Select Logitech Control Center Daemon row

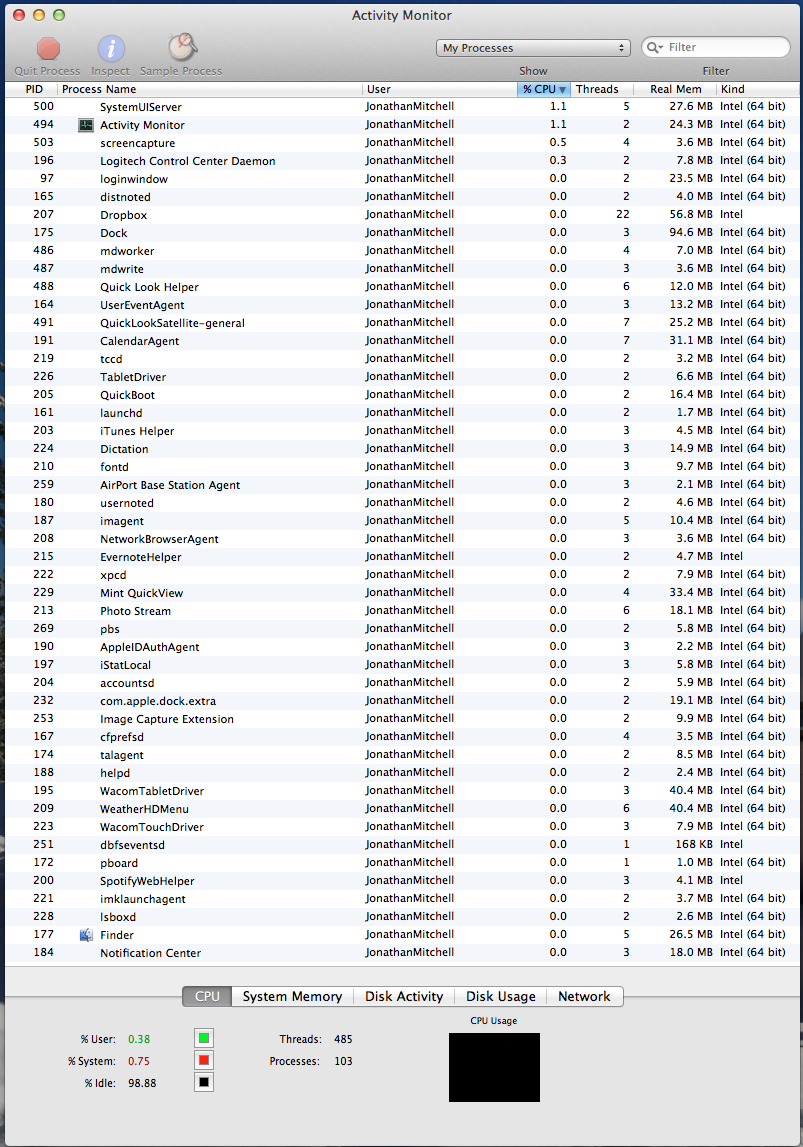[x=402, y=161]
